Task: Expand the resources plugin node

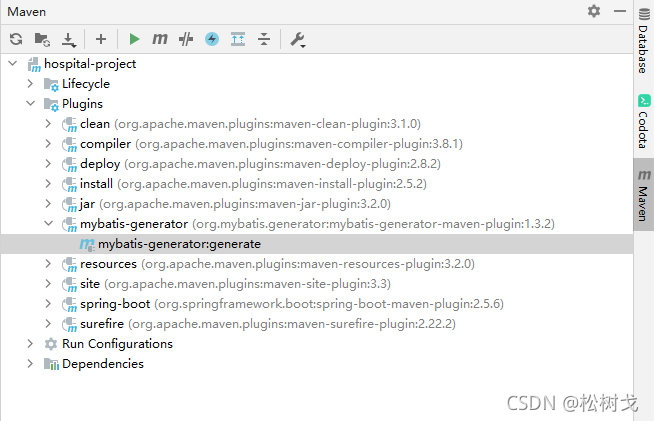Action: [x=48, y=264]
